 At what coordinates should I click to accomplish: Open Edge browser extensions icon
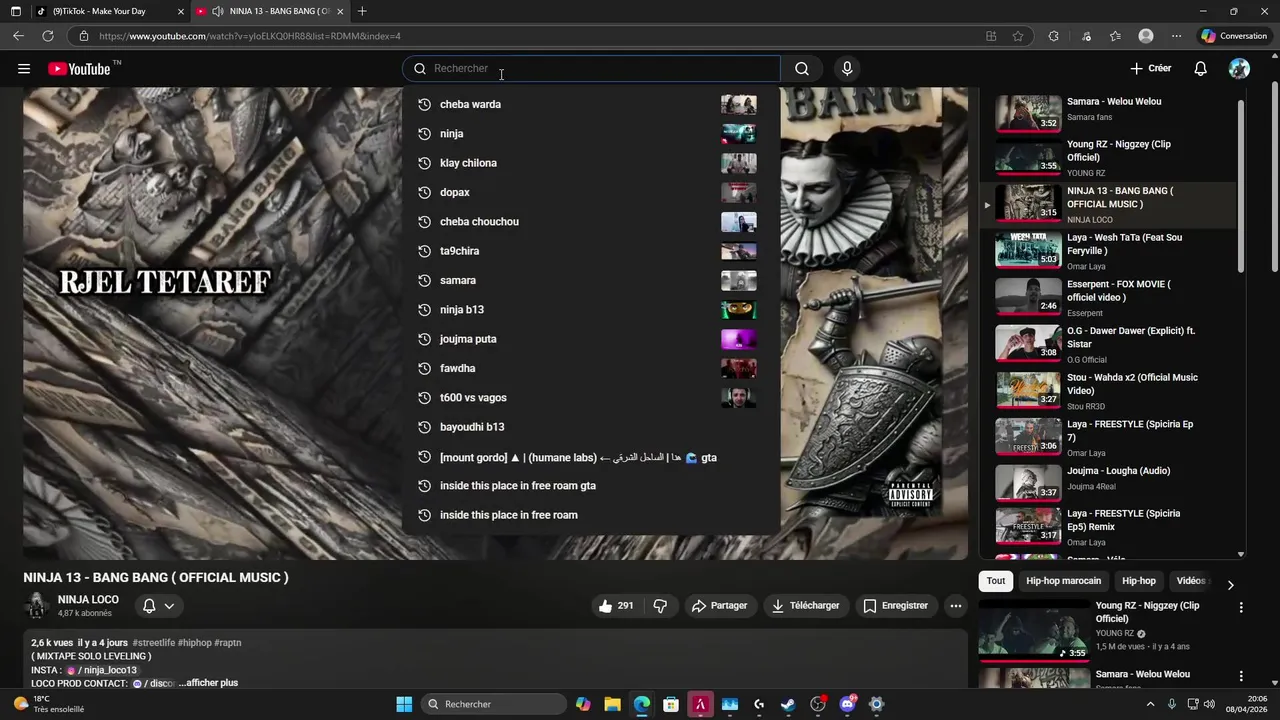click(1053, 36)
